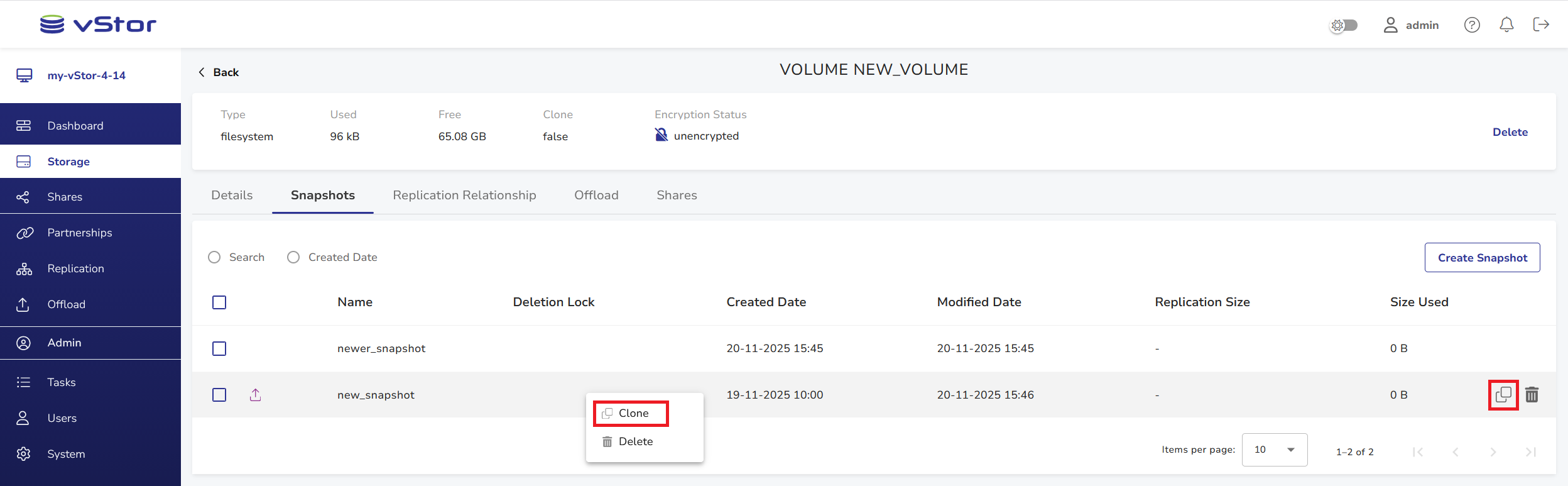Go back using the Back chevron
Viewport: 1568px width, 486px height.
pyautogui.click(x=202, y=72)
